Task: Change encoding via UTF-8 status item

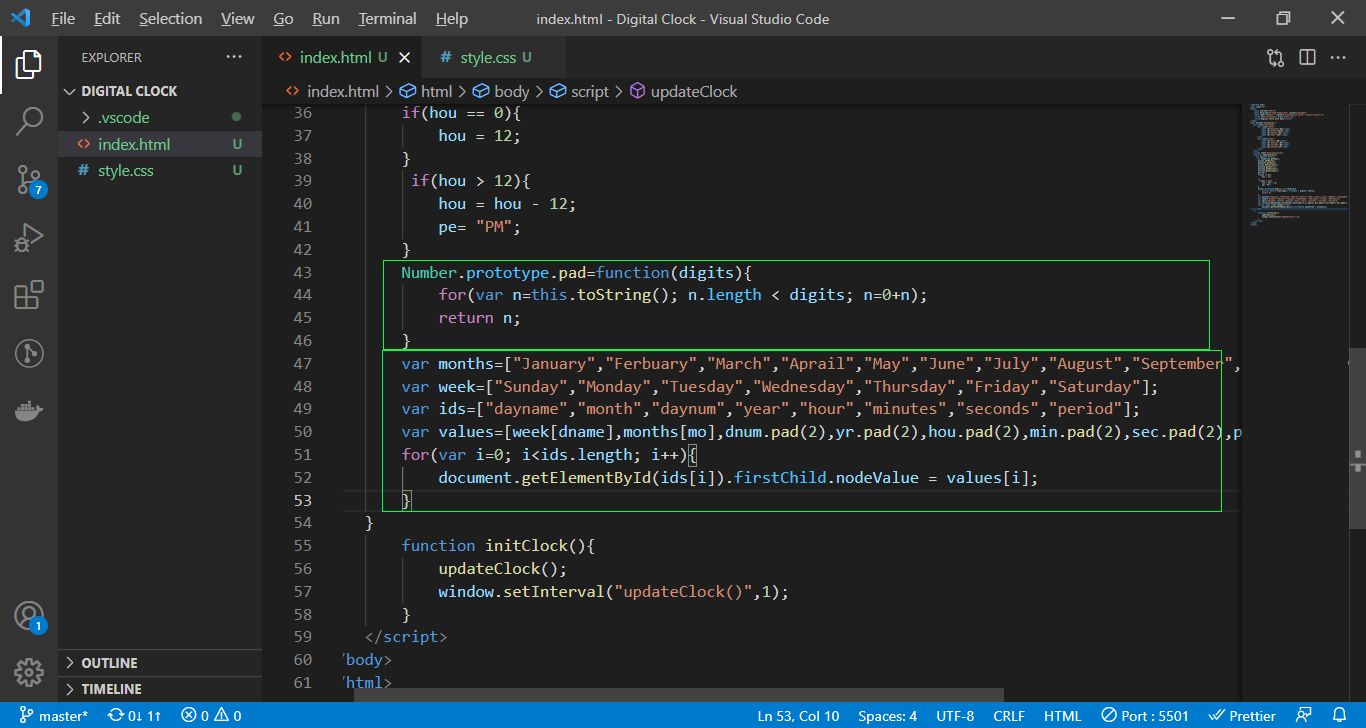Action: [x=955, y=715]
